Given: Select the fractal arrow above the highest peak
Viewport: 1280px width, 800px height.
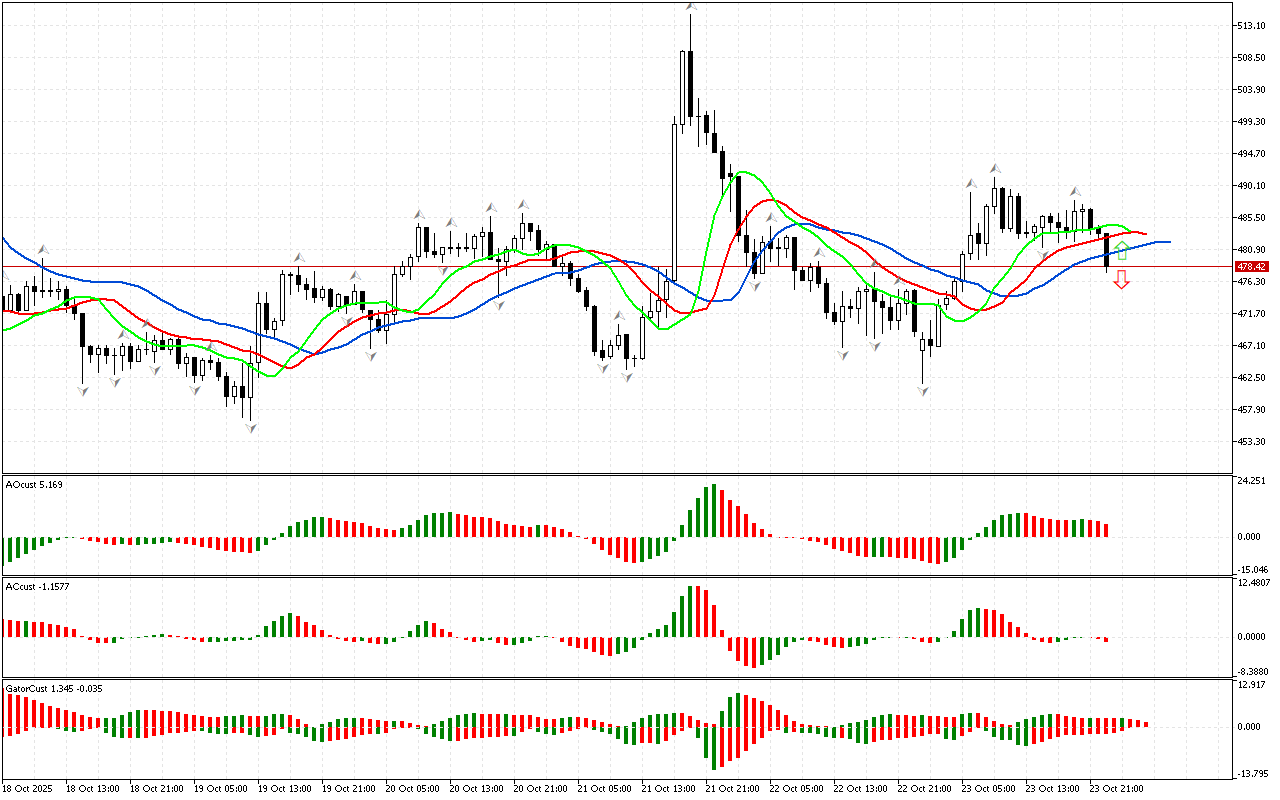Looking at the screenshot, I should pos(690,8).
